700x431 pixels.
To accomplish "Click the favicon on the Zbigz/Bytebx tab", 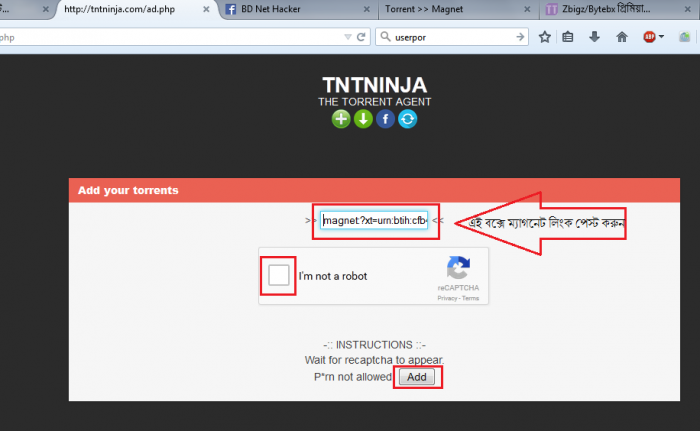I will [x=552, y=9].
